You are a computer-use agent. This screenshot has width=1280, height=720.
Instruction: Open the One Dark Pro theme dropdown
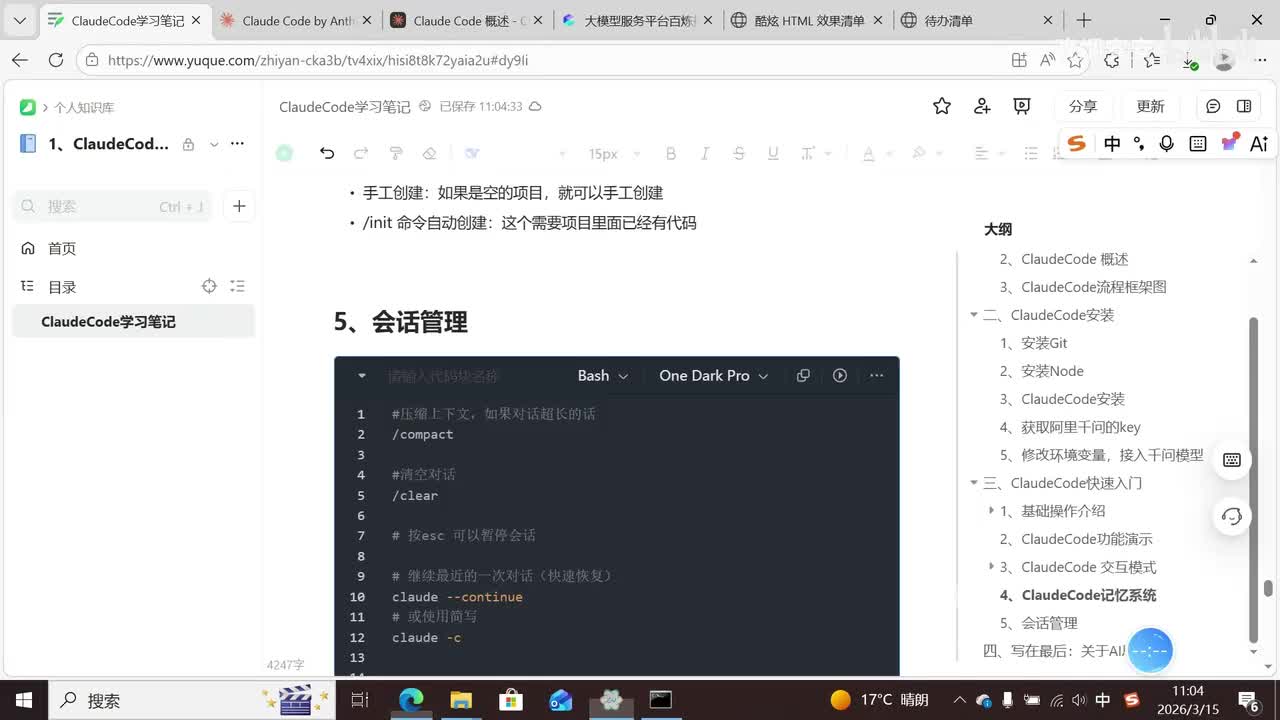coord(714,376)
